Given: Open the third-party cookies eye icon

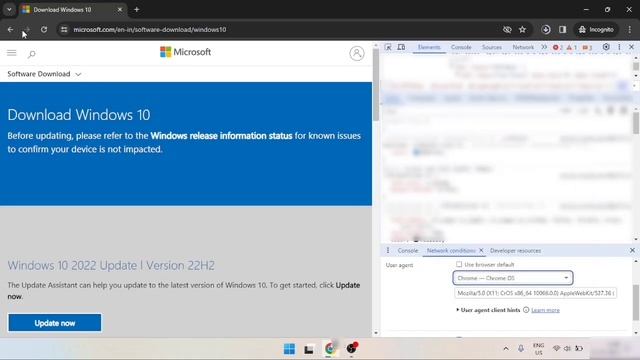Looking at the screenshot, I should (x=507, y=29).
